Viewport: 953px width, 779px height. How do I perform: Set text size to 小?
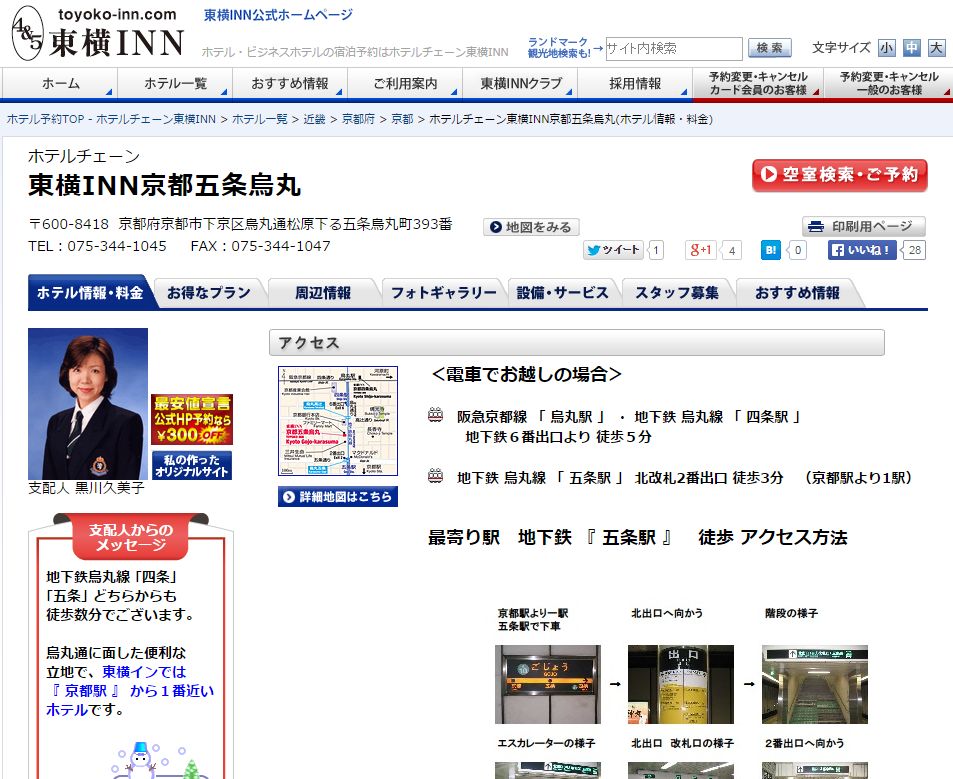(887, 48)
